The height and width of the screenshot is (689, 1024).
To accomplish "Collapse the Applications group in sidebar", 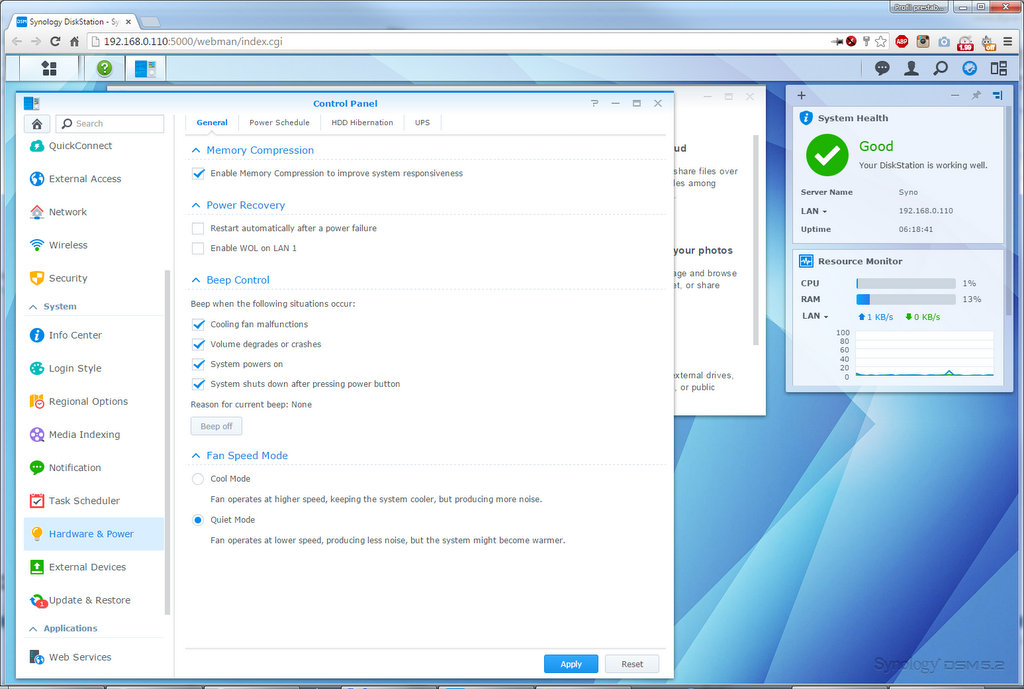I will pyautogui.click(x=33, y=629).
